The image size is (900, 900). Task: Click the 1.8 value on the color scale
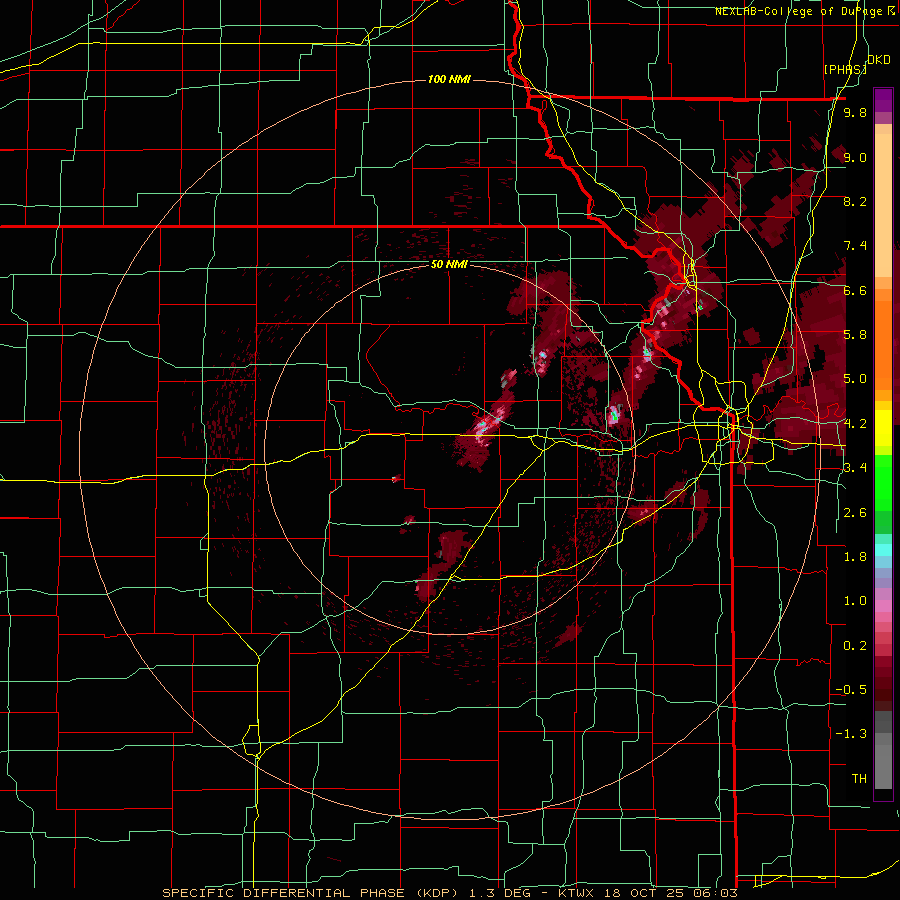[855, 557]
